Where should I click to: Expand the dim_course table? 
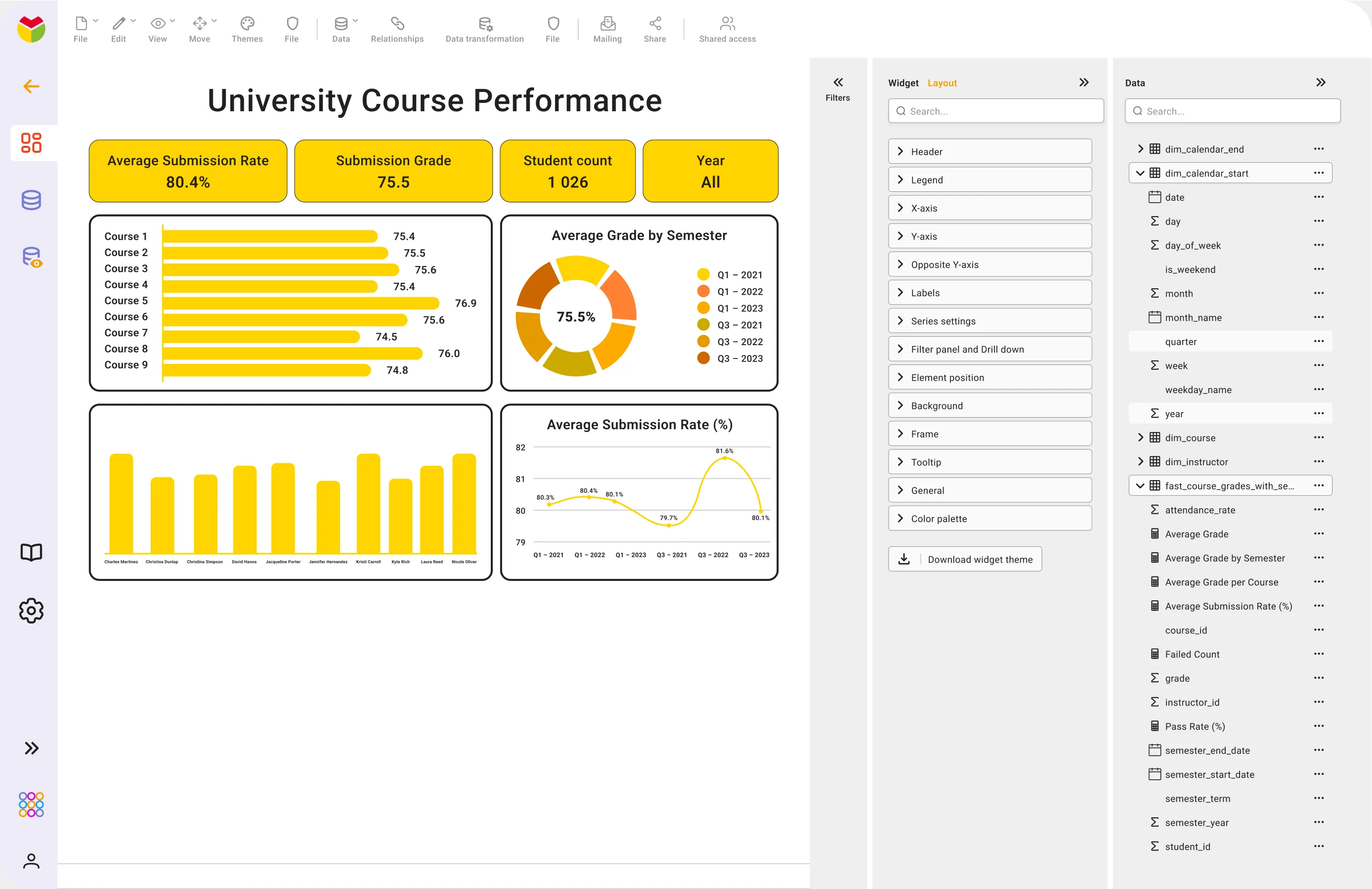pyautogui.click(x=1140, y=438)
